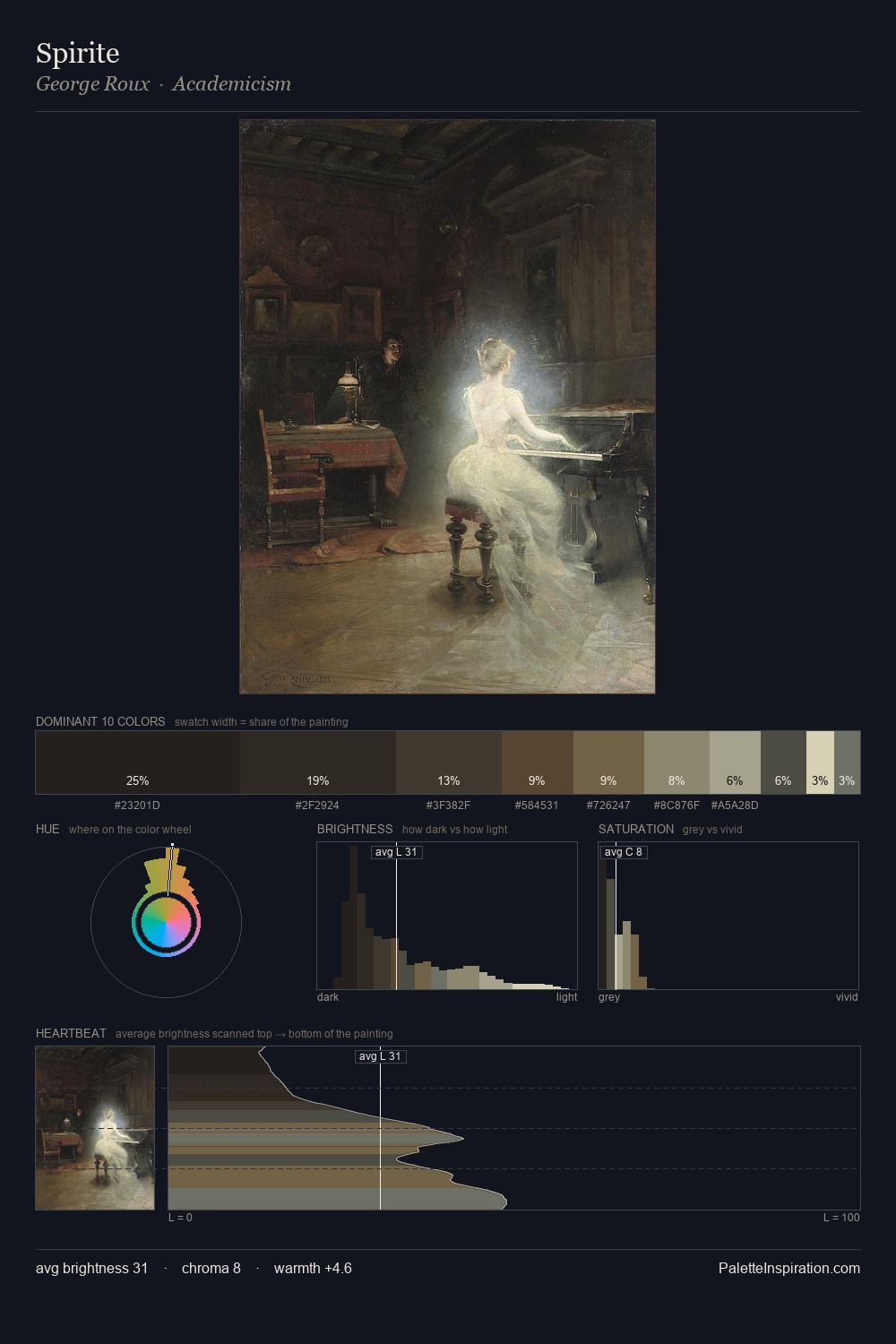Click the warmth +4.6 footer text
This screenshot has width=896, height=1344.
(313, 1269)
